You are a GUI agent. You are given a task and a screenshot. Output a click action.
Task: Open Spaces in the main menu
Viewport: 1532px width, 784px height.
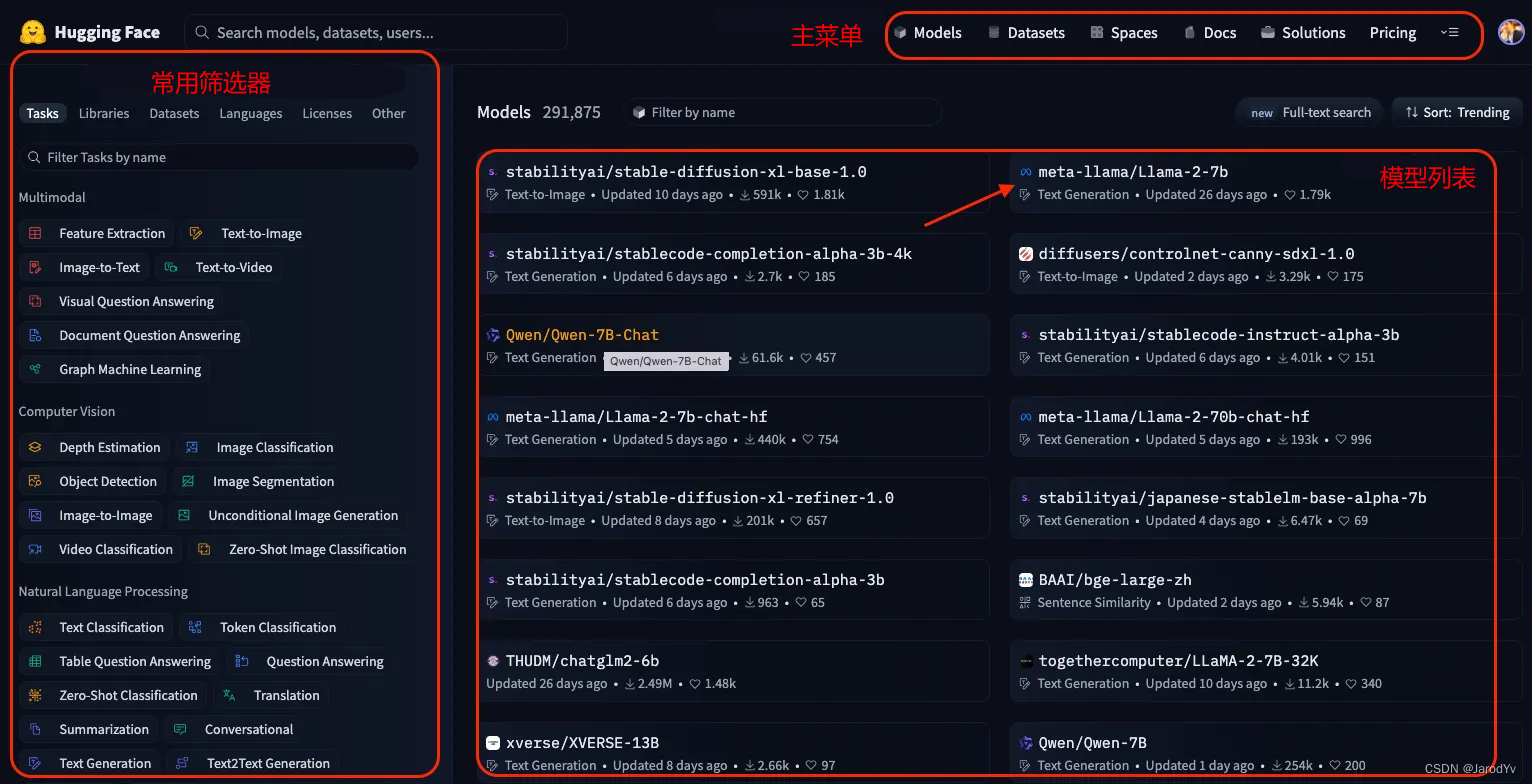[x=1124, y=33]
